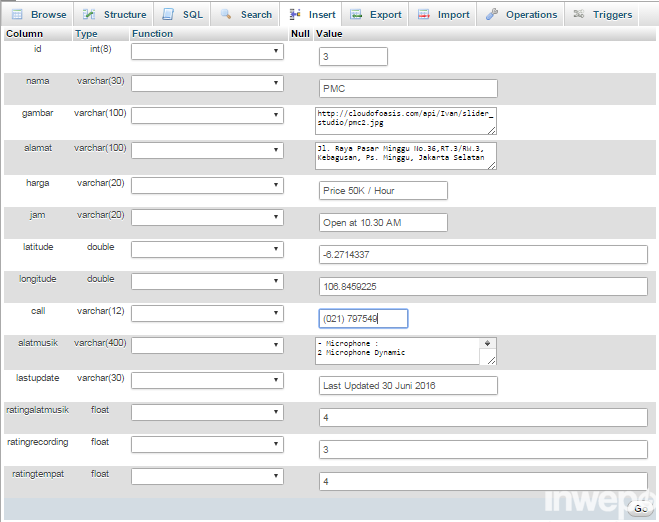Click the Import tab icon
This screenshot has width=659, height=522.
(x=423, y=15)
